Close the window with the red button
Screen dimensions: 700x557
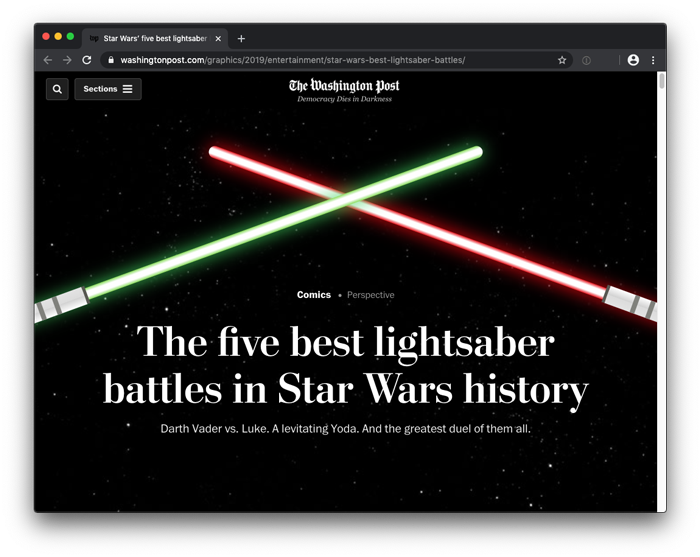pyautogui.click(x=46, y=37)
